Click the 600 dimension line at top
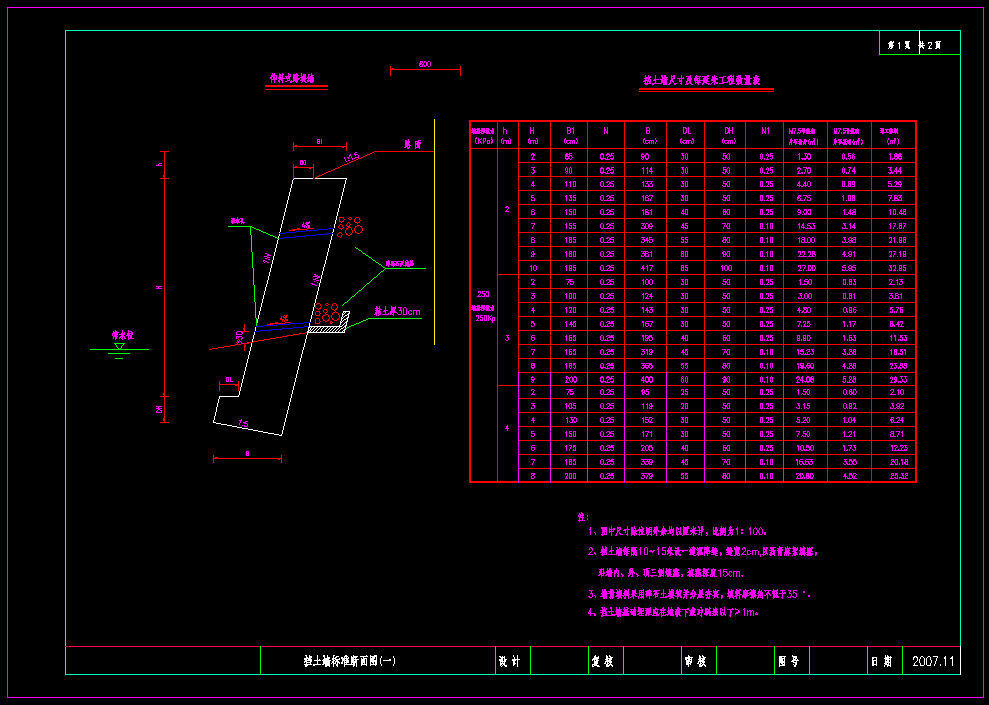This screenshot has height=705, width=989. click(425, 70)
